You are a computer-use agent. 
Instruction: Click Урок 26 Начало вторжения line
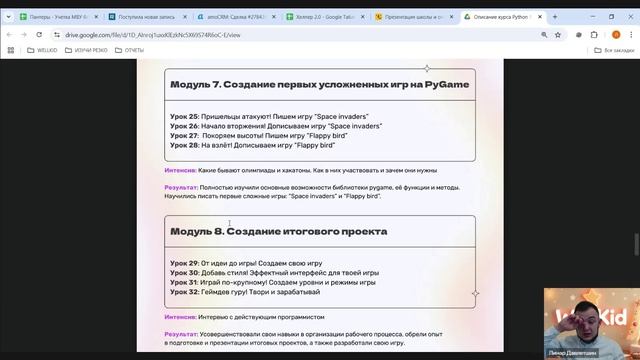coord(276,126)
